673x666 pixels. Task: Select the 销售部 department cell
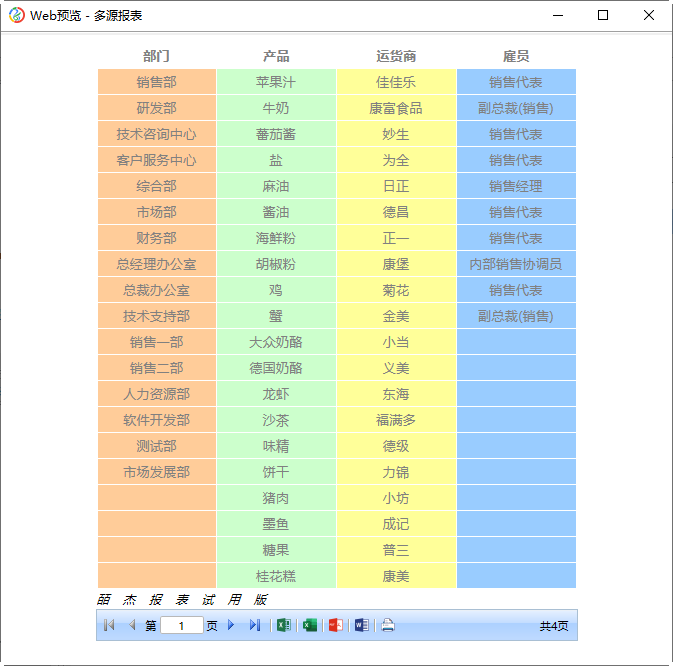point(157,82)
